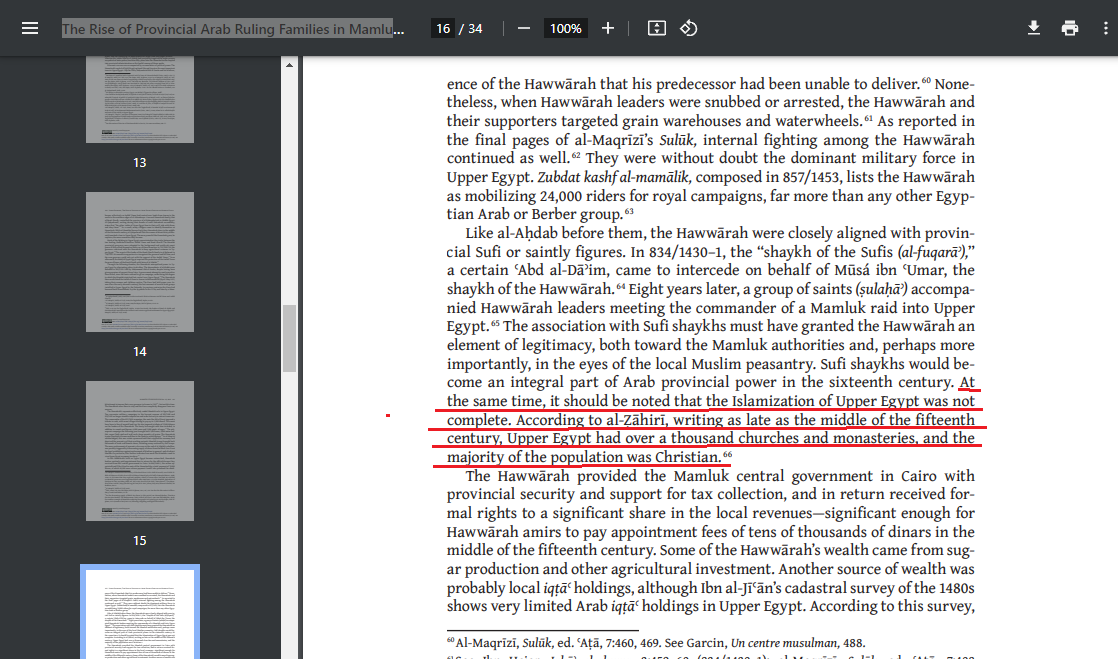Screen dimensions: 1118x659
Task: Click thumbnail label '13'
Action: tap(140, 163)
